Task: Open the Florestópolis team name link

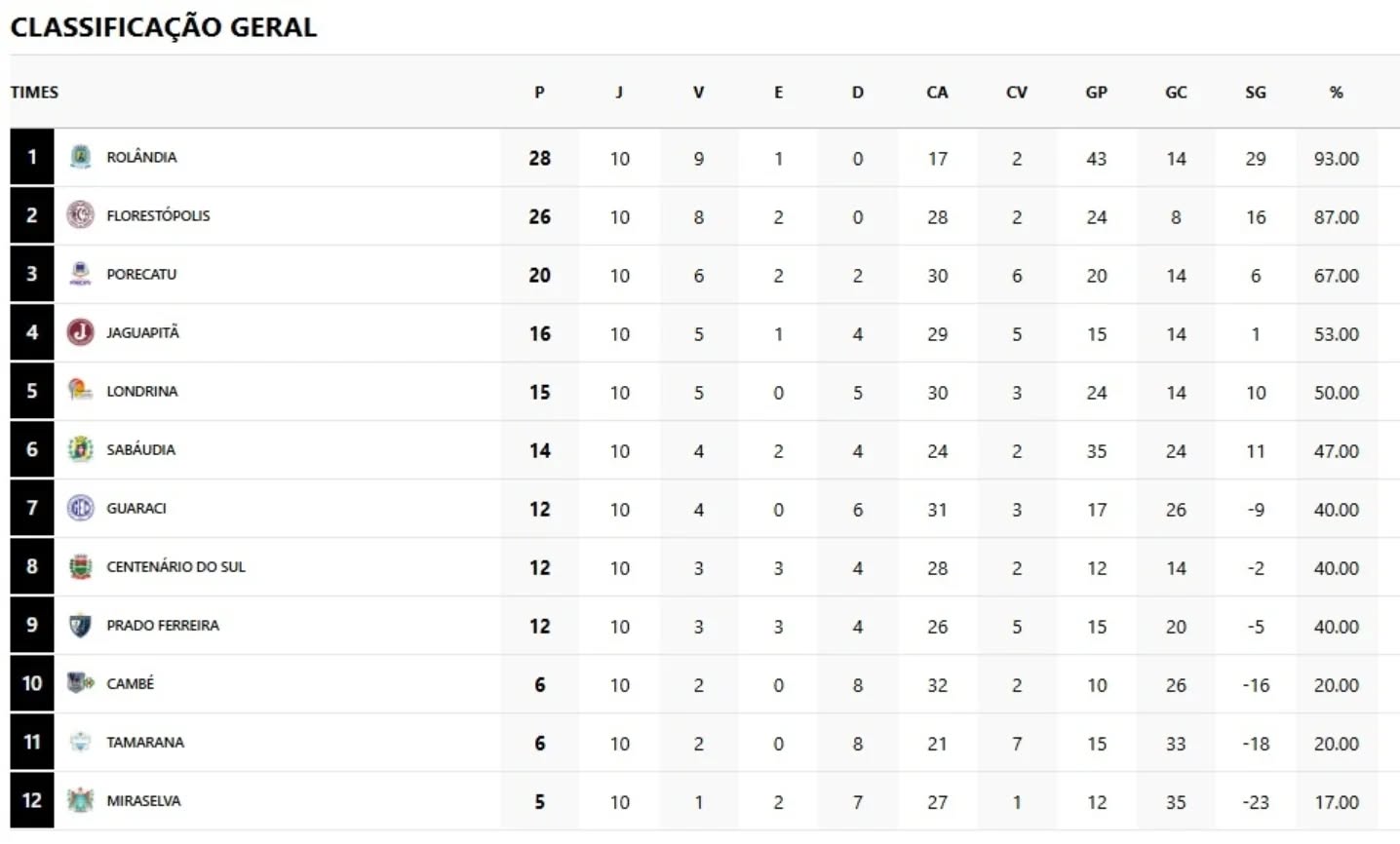Action: coord(158,215)
